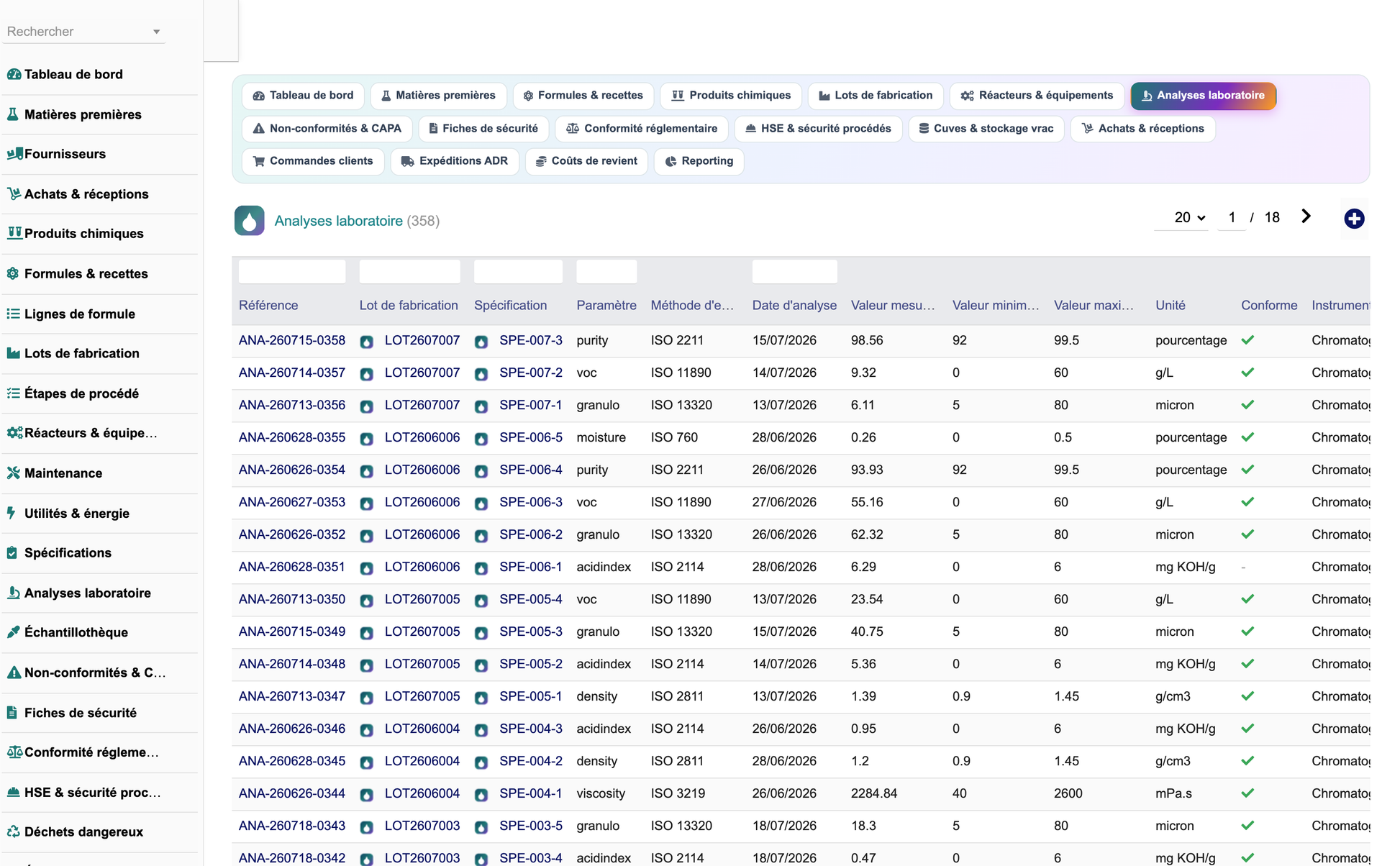Click the viscosity parameter cell
Image resolution: width=1400 pixels, height=866 pixels.
click(x=601, y=793)
